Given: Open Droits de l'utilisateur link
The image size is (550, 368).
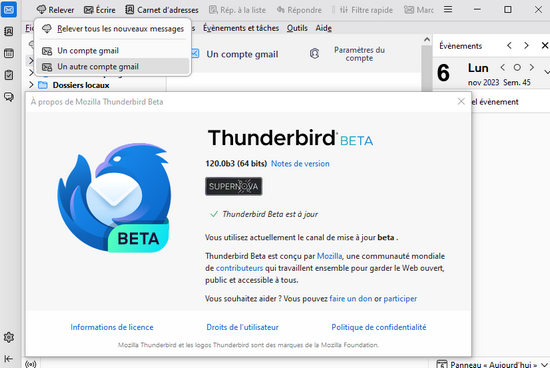Looking at the screenshot, I should (242, 327).
